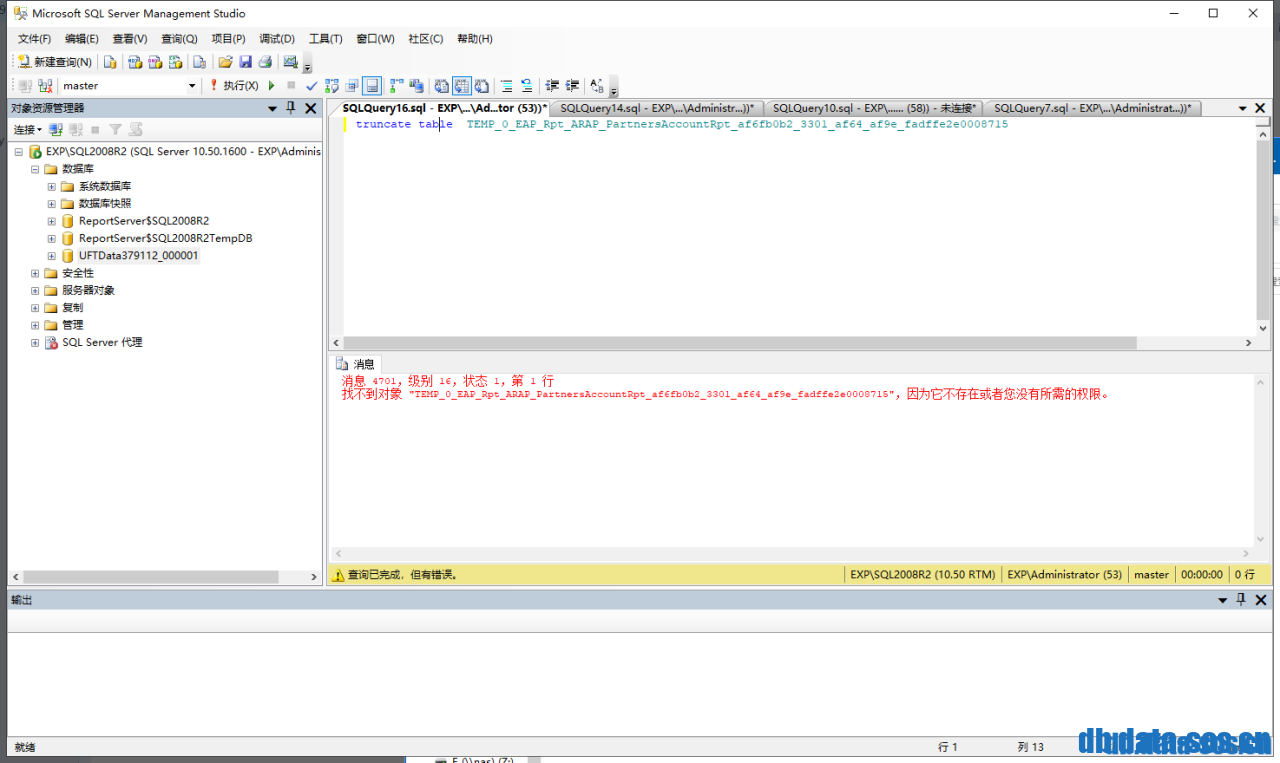Click the Print icon in toolbar
1280x763 pixels.
click(264, 62)
